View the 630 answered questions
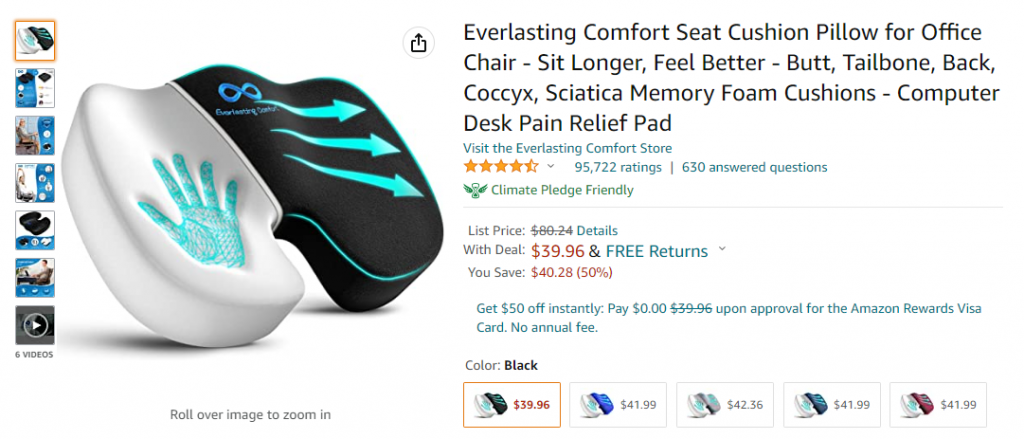The width and height of the screenshot is (1024, 439). 754,167
